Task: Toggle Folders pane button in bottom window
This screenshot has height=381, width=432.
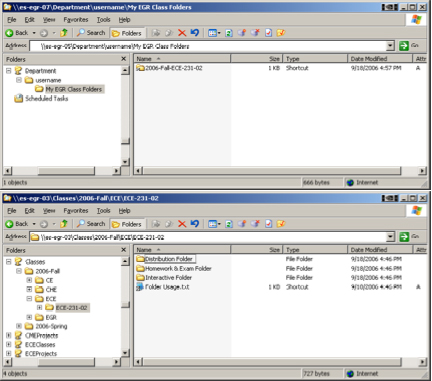Action: pos(127,224)
